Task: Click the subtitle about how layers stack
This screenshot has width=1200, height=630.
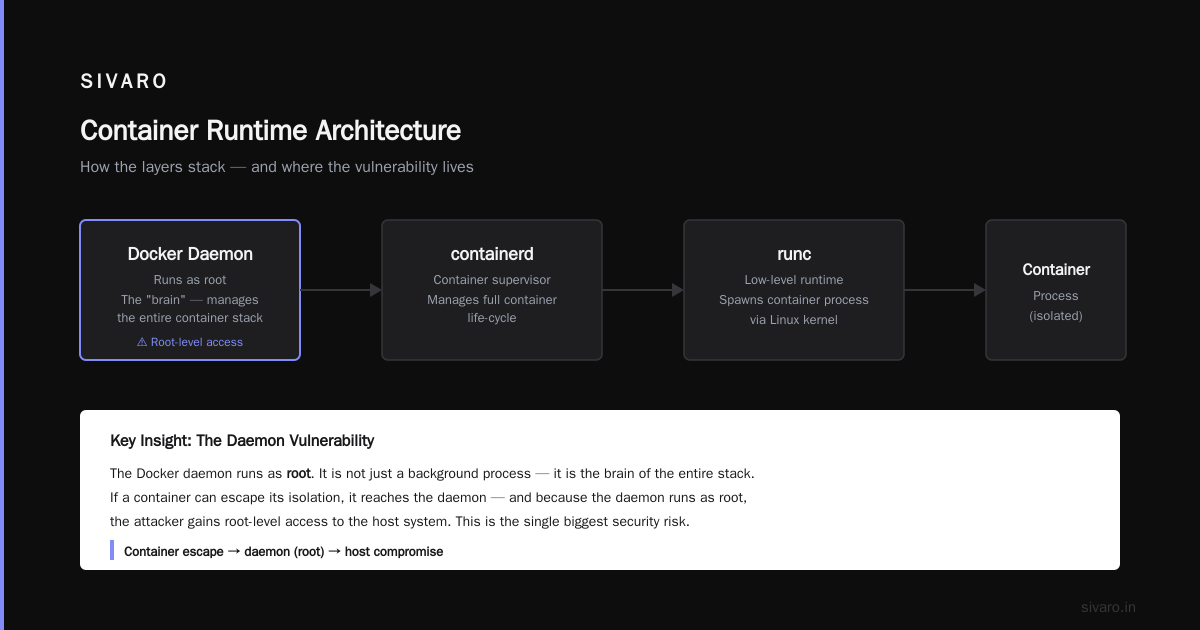Action: pos(277,167)
